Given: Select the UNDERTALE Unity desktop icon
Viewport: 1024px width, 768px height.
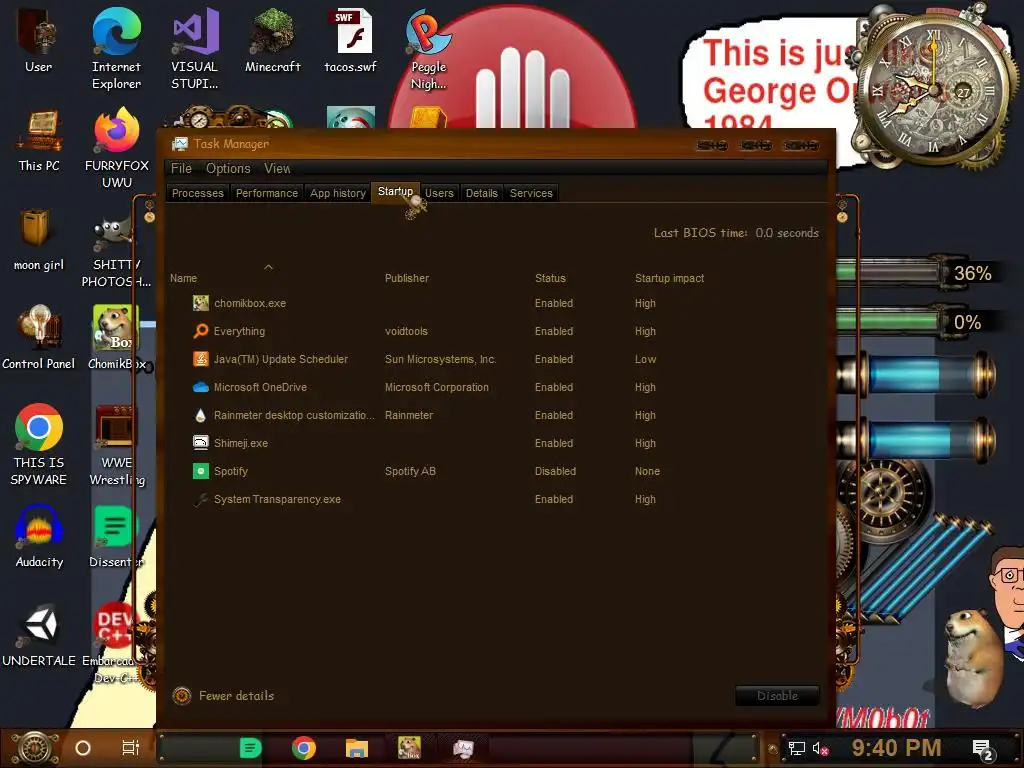Looking at the screenshot, I should (39, 624).
